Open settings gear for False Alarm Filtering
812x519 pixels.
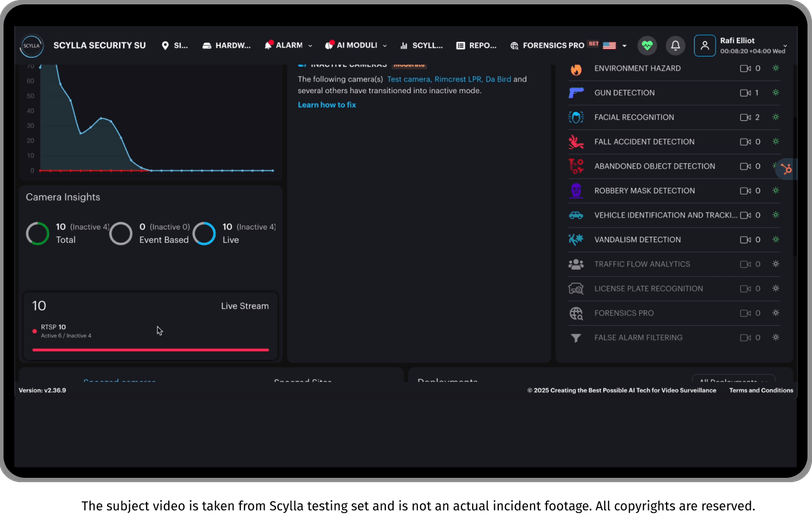pyautogui.click(x=775, y=337)
